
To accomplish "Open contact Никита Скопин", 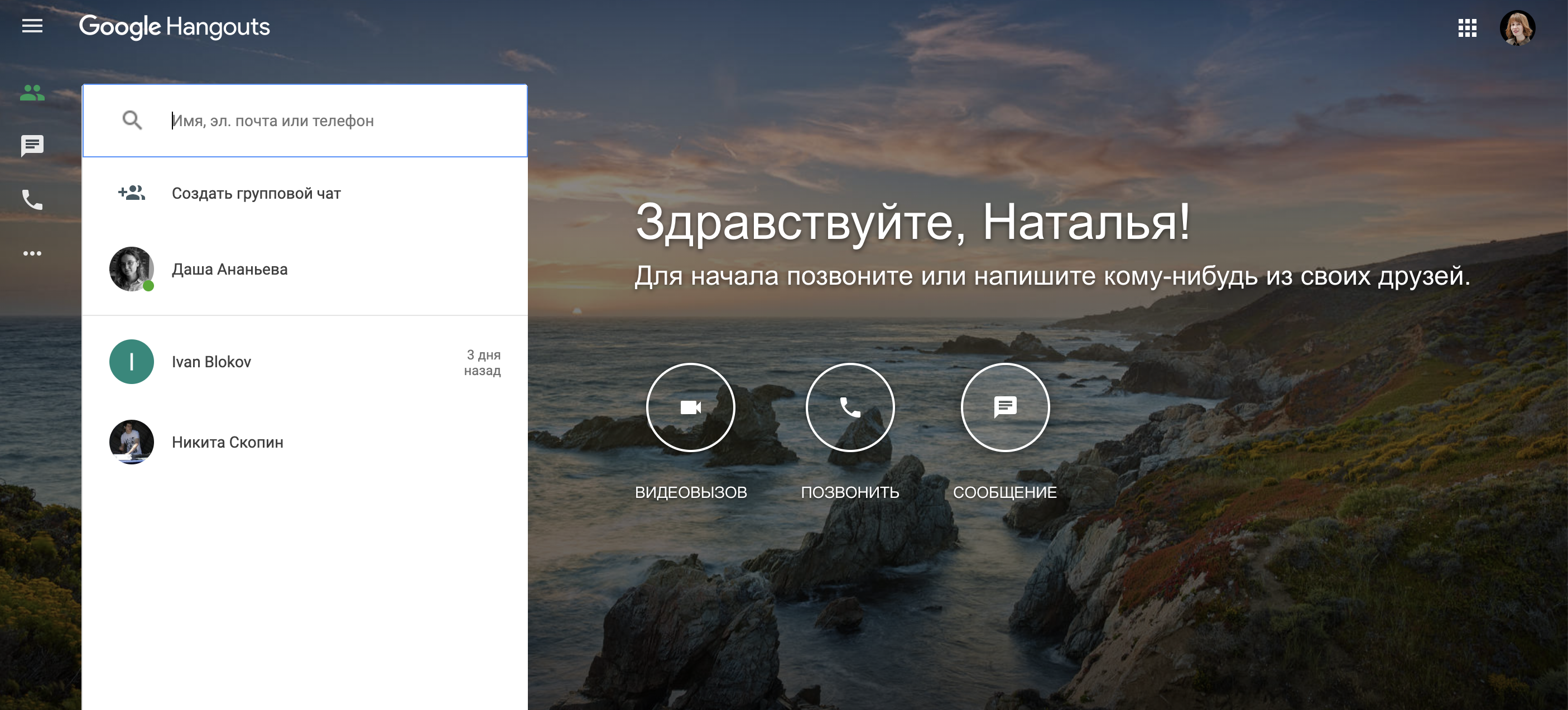I will [x=227, y=442].
